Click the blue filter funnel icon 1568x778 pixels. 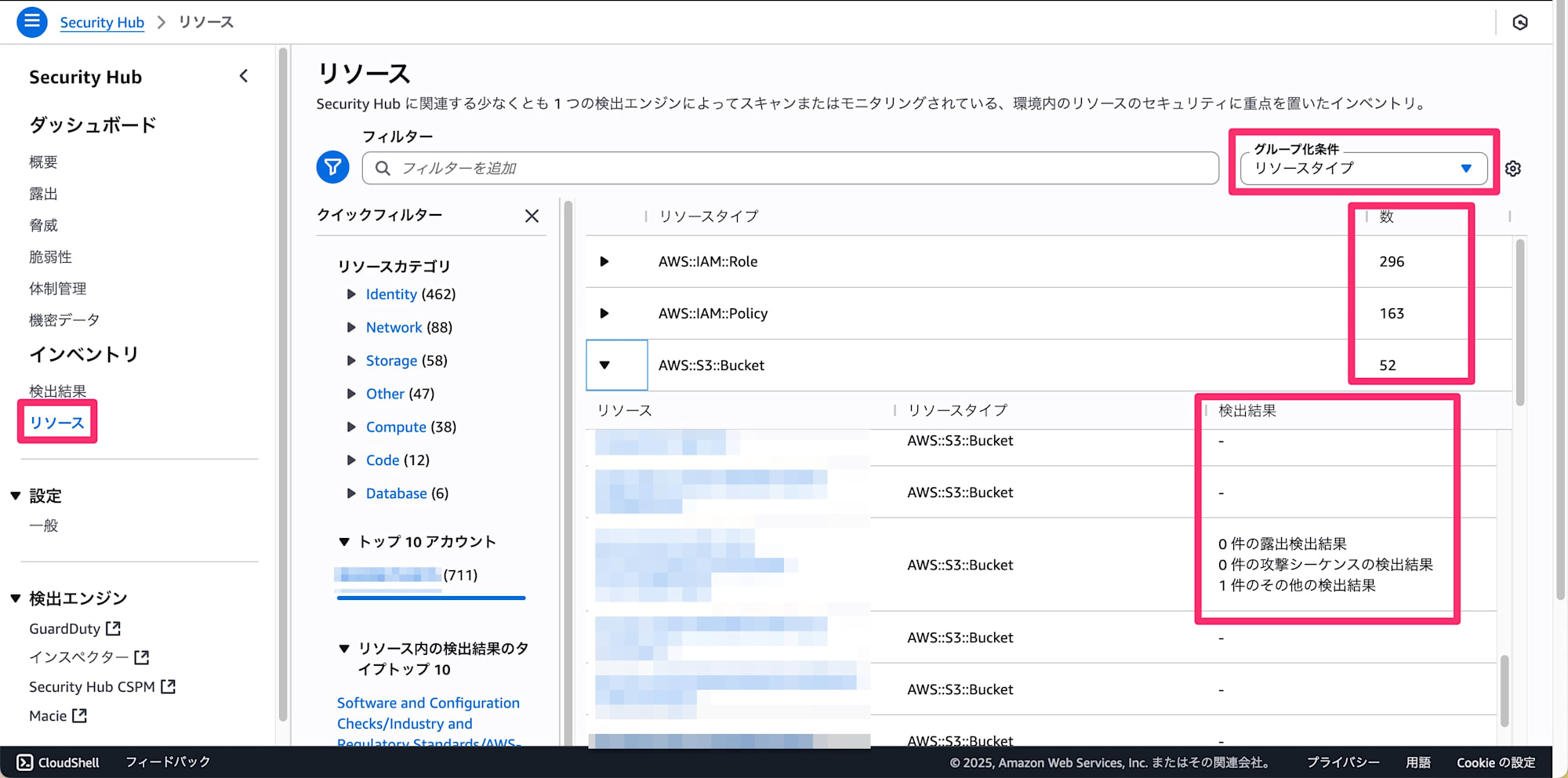pos(333,167)
